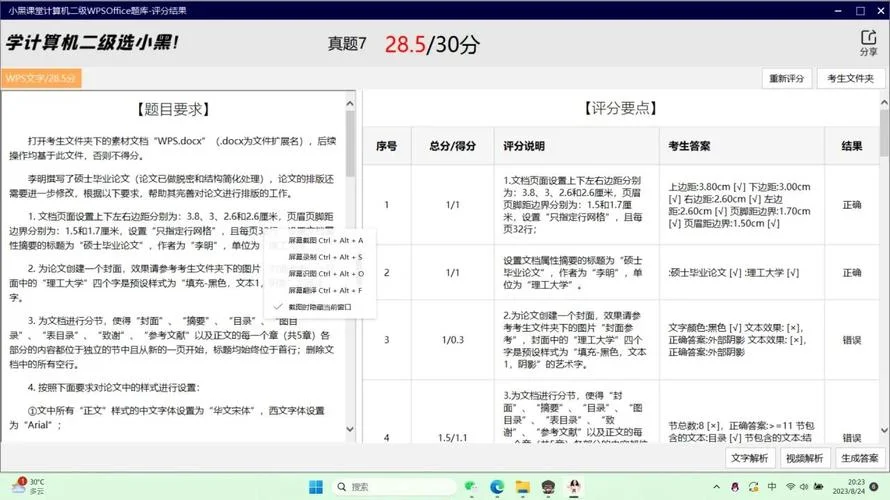Viewport: 890px width, 500px height.
Task: Click the 考生答案 column header
Action: pos(741,146)
